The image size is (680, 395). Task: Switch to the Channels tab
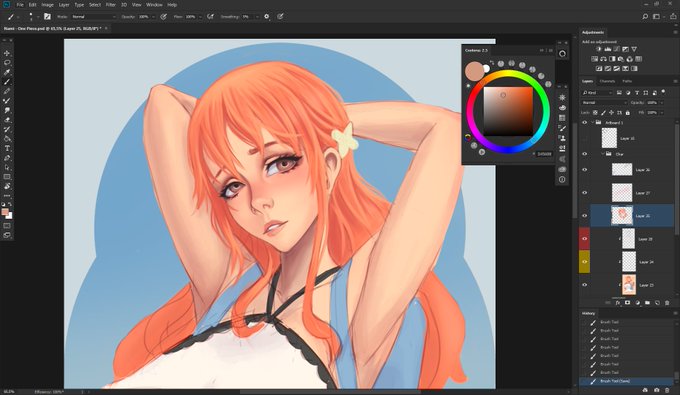click(x=607, y=81)
